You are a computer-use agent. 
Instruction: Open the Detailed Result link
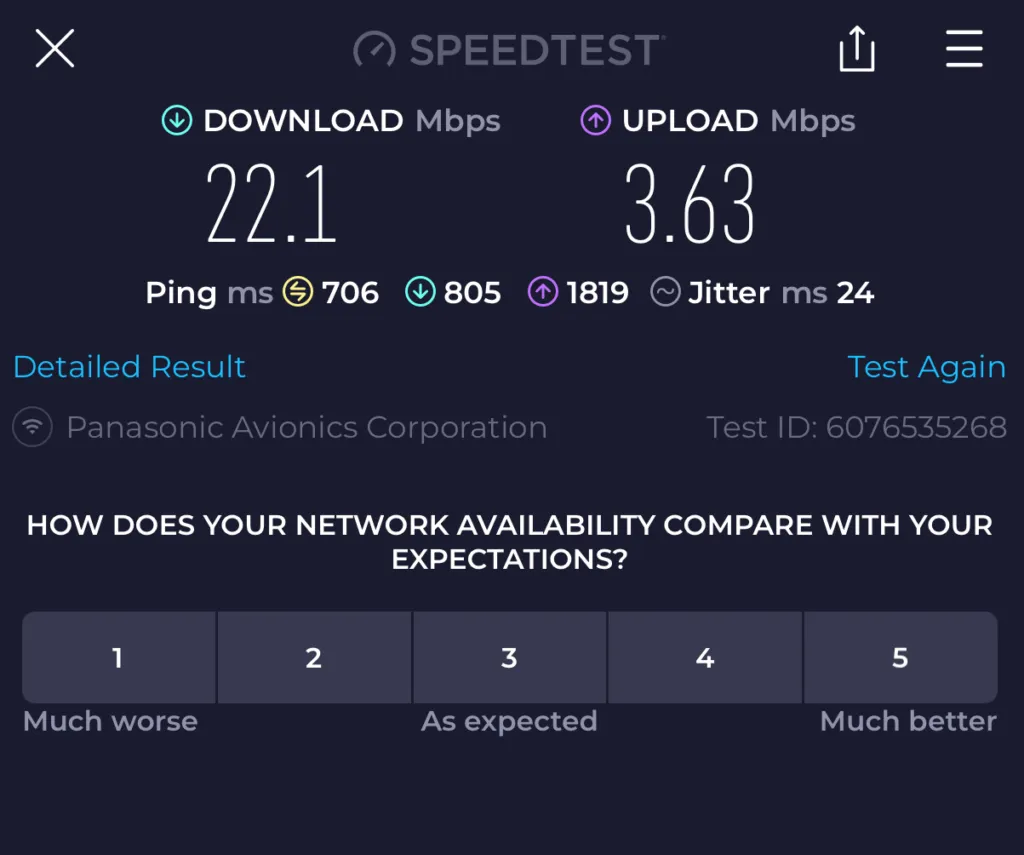coord(130,367)
